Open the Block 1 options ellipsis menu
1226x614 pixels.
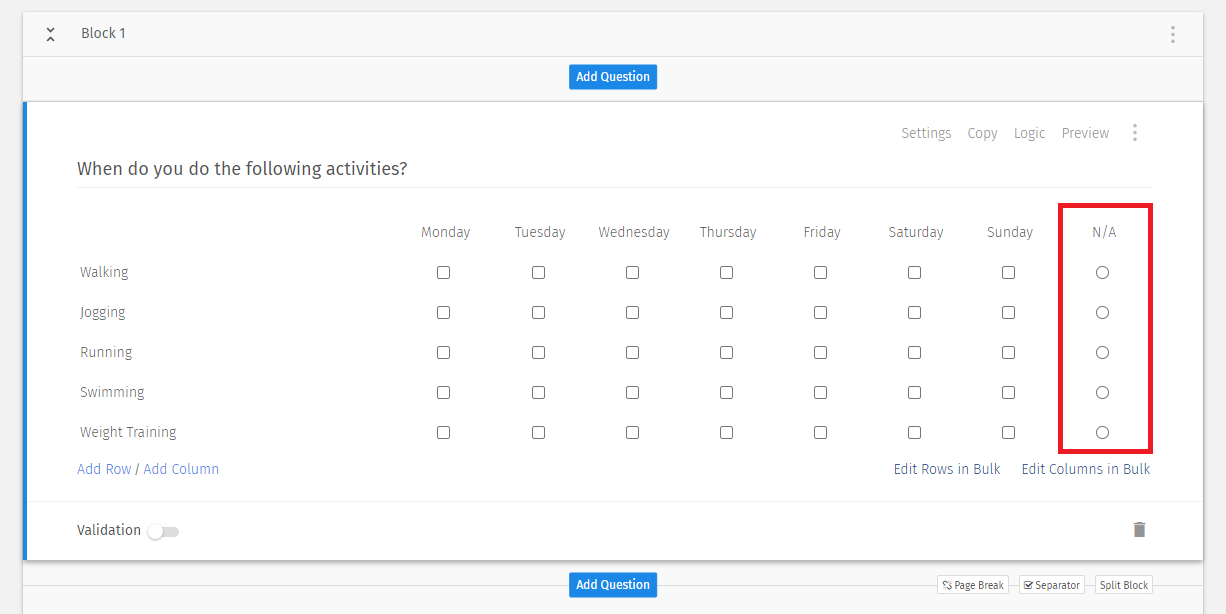pyautogui.click(x=1172, y=33)
